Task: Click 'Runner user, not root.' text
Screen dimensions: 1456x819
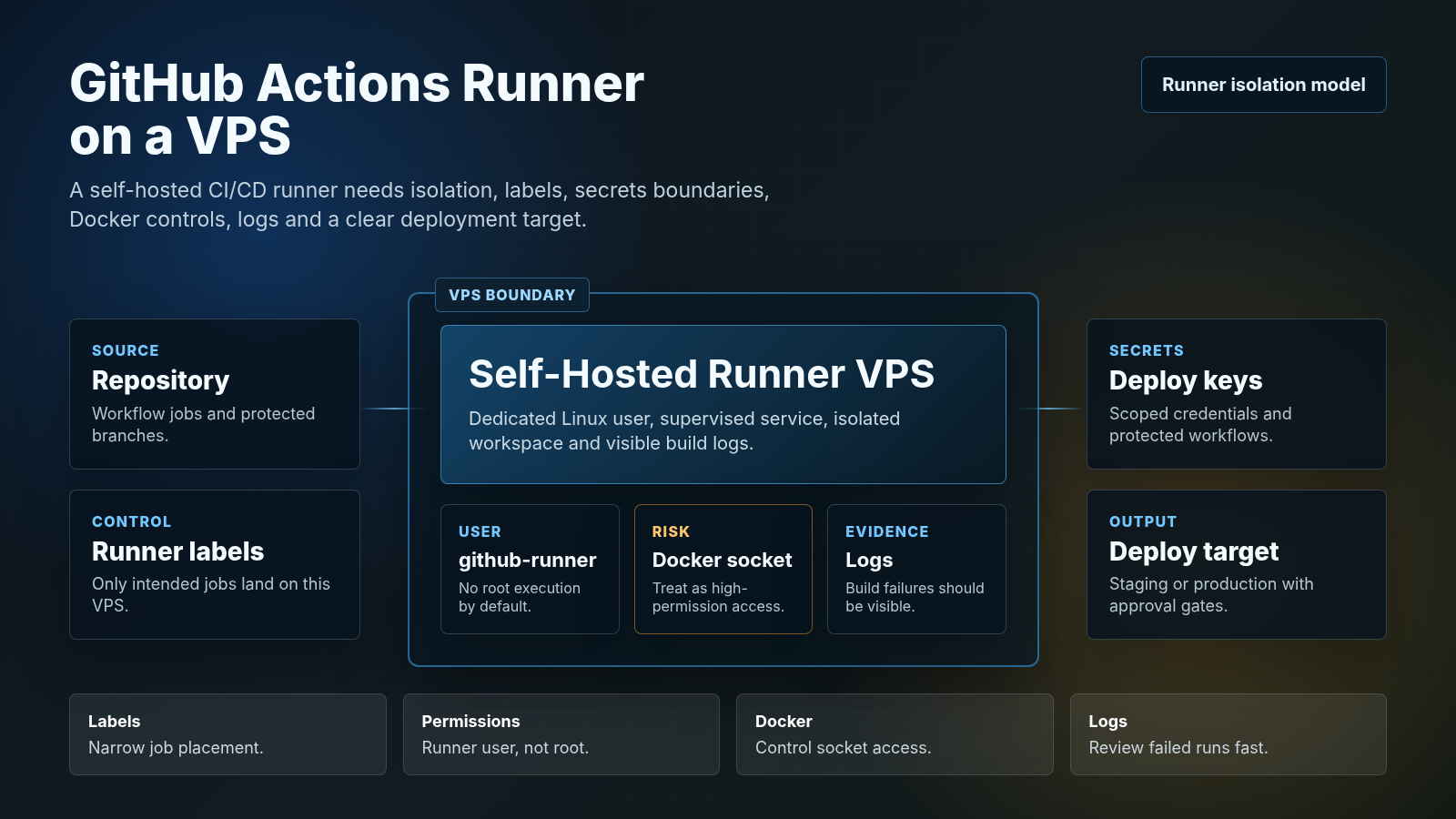Action: pyautogui.click(x=505, y=747)
